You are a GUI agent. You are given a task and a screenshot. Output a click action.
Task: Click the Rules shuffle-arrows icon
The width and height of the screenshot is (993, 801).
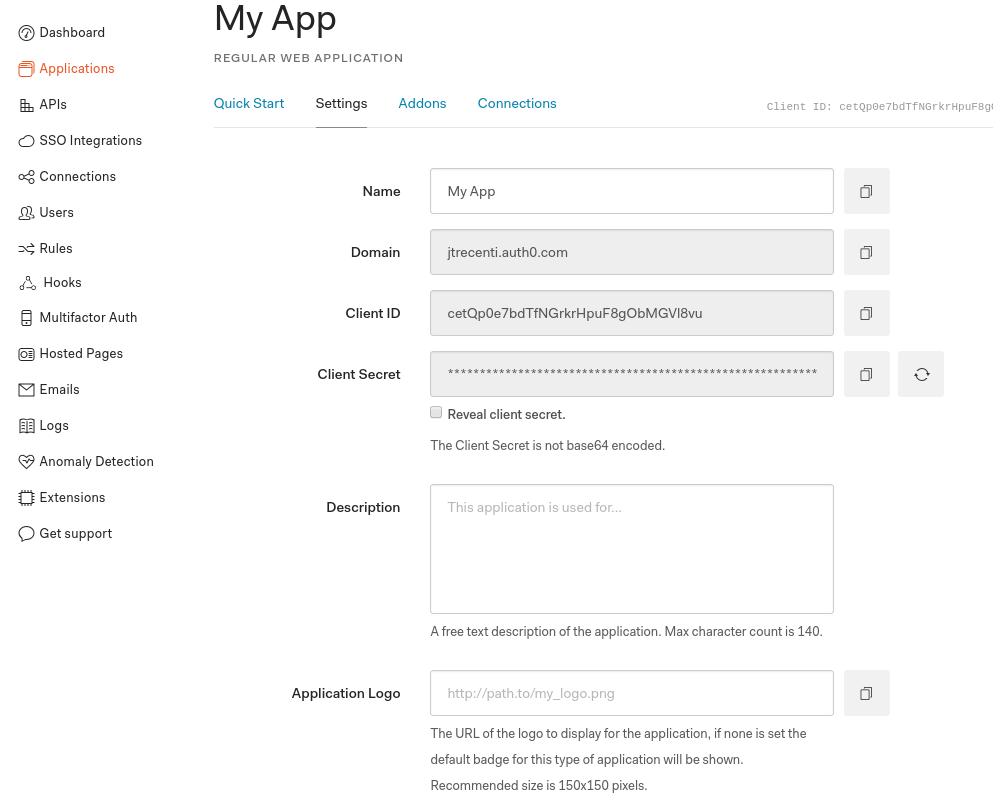point(27,249)
